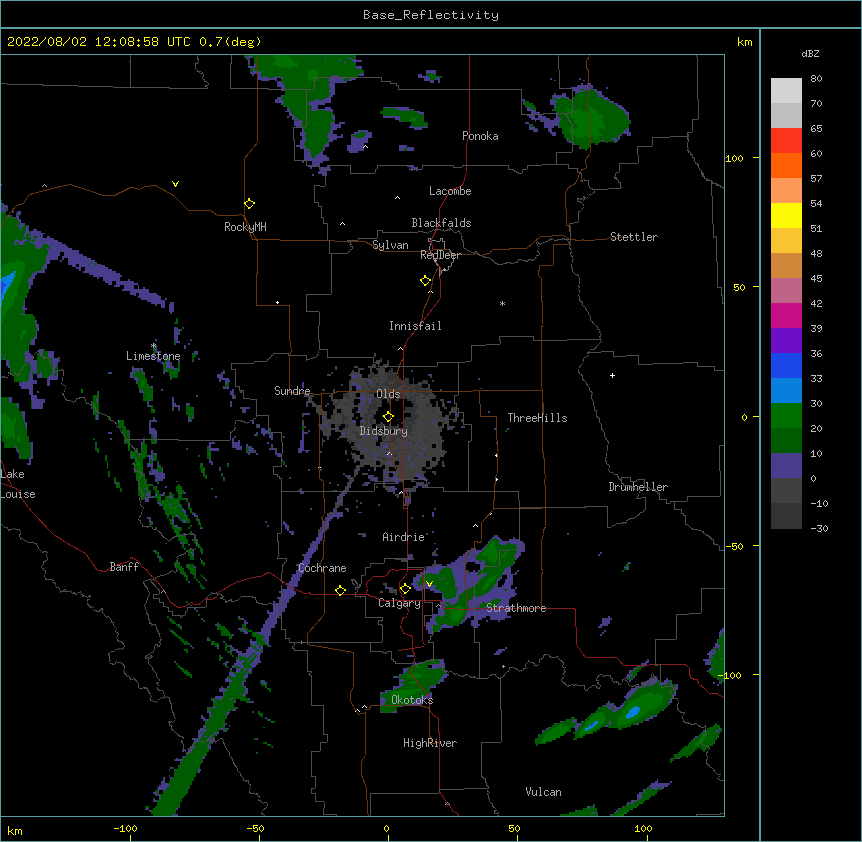Click the 80 value in the dBZ legend
The width and height of the screenshot is (862, 842).
tap(816, 79)
